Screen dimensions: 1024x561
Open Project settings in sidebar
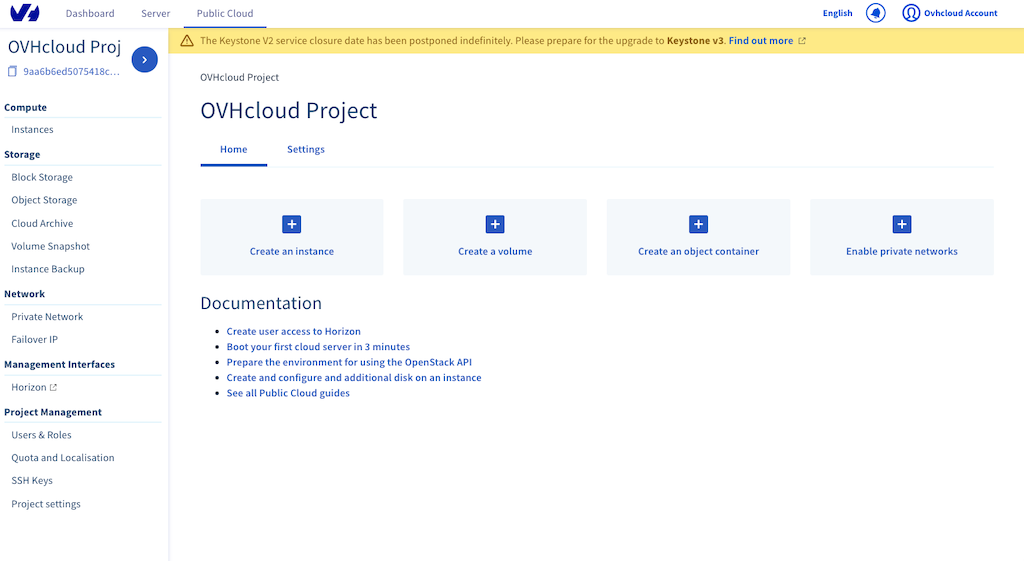(46, 504)
